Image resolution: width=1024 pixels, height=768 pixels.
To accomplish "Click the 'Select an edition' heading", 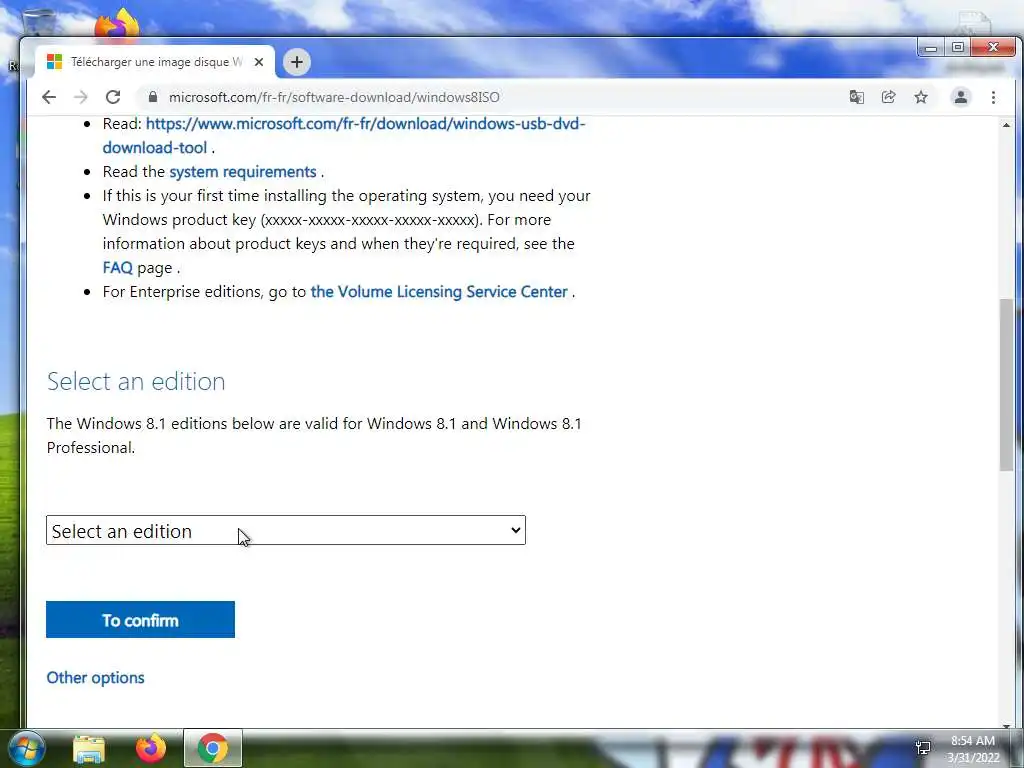I will [136, 381].
